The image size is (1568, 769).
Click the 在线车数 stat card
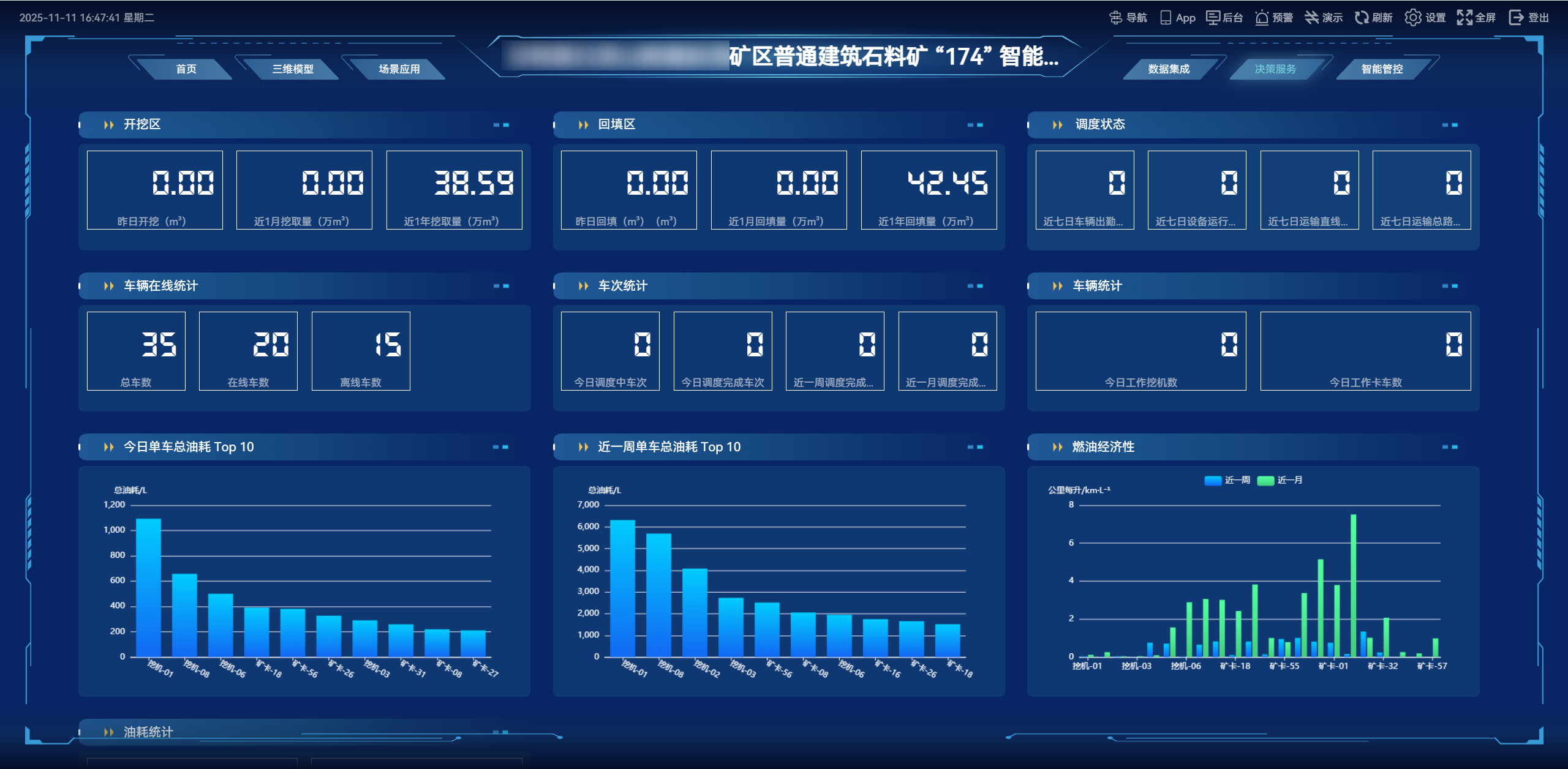click(248, 351)
